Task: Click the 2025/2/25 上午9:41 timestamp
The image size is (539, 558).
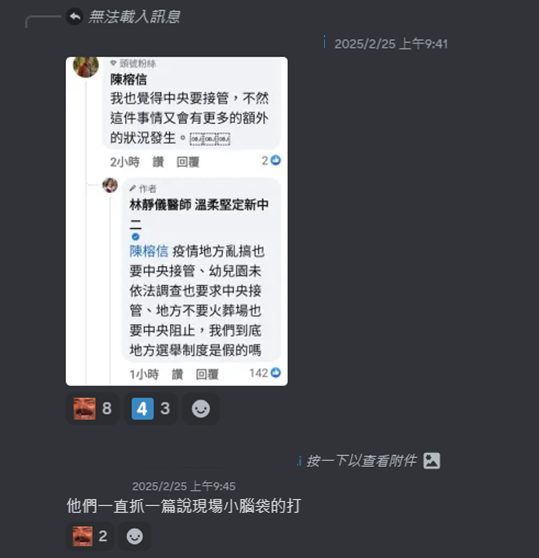Action: click(x=391, y=44)
